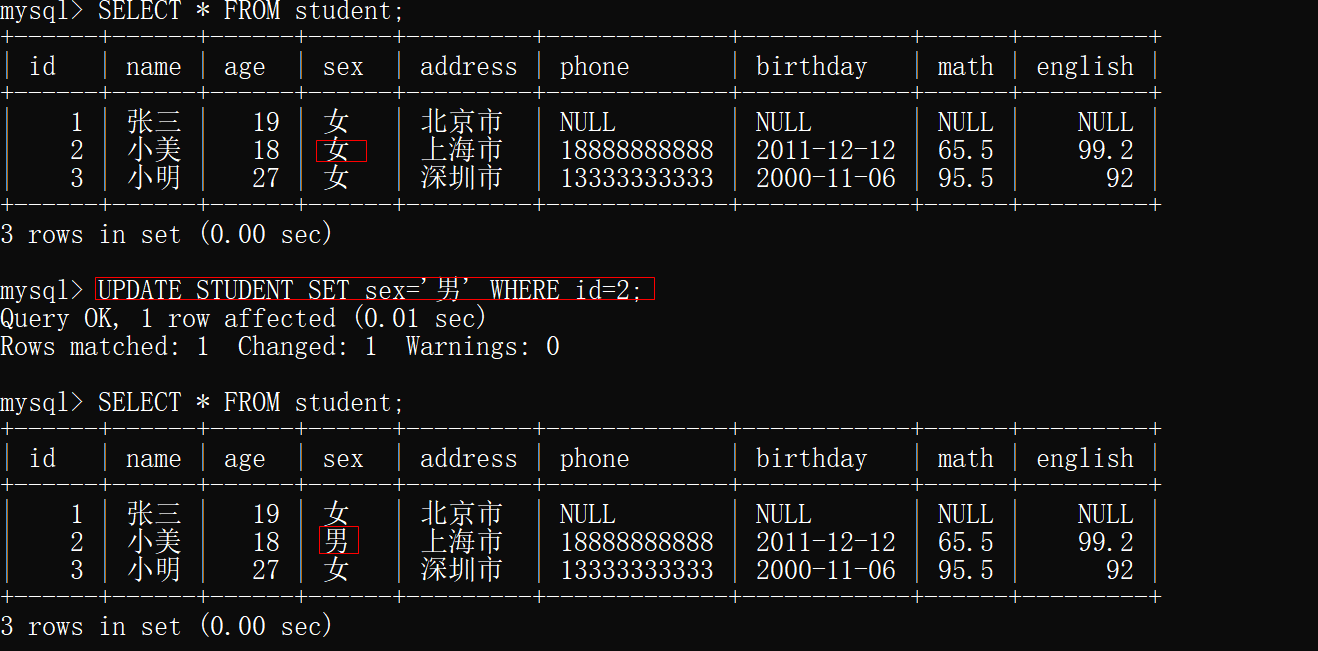The width and height of the screenshot is (1318, 651).
Task: Click the english column header in the bottom table
Action: 1084,458
